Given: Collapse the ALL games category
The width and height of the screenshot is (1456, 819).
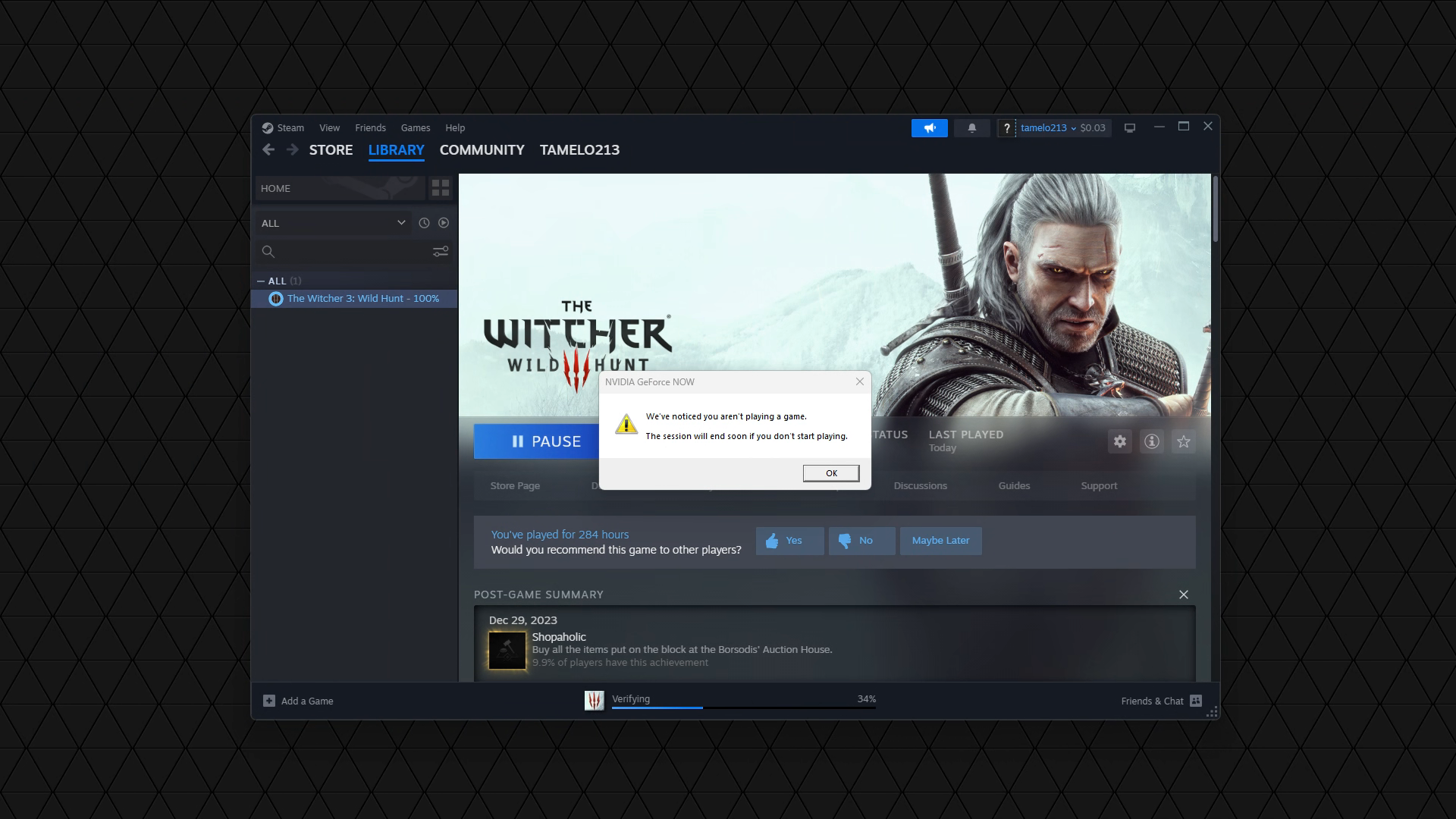Looking at the screenshot, I should 261,281.
